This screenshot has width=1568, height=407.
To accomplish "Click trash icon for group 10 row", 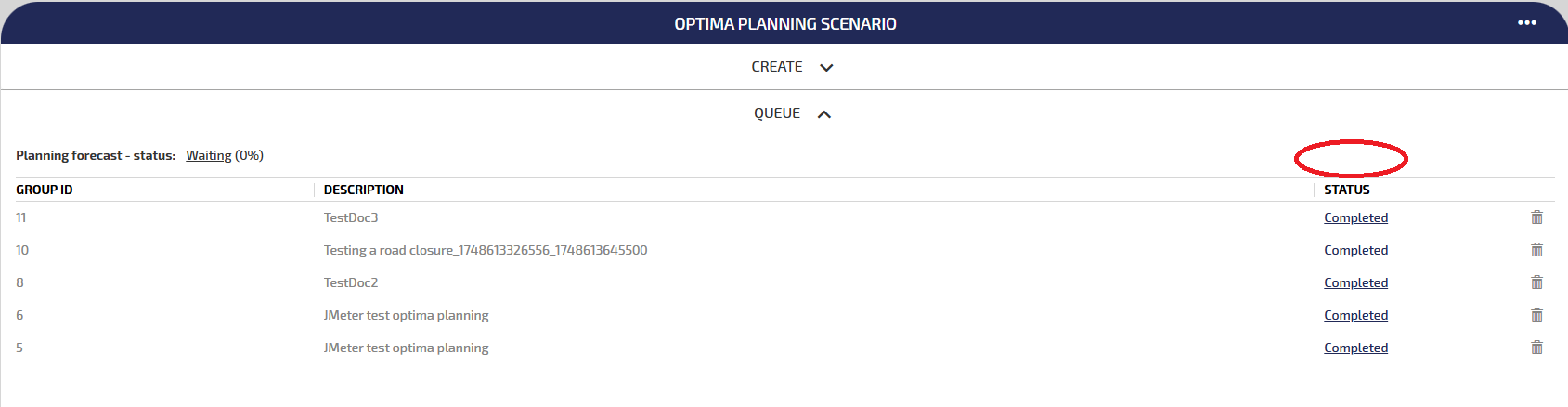I will [1536, 250].
